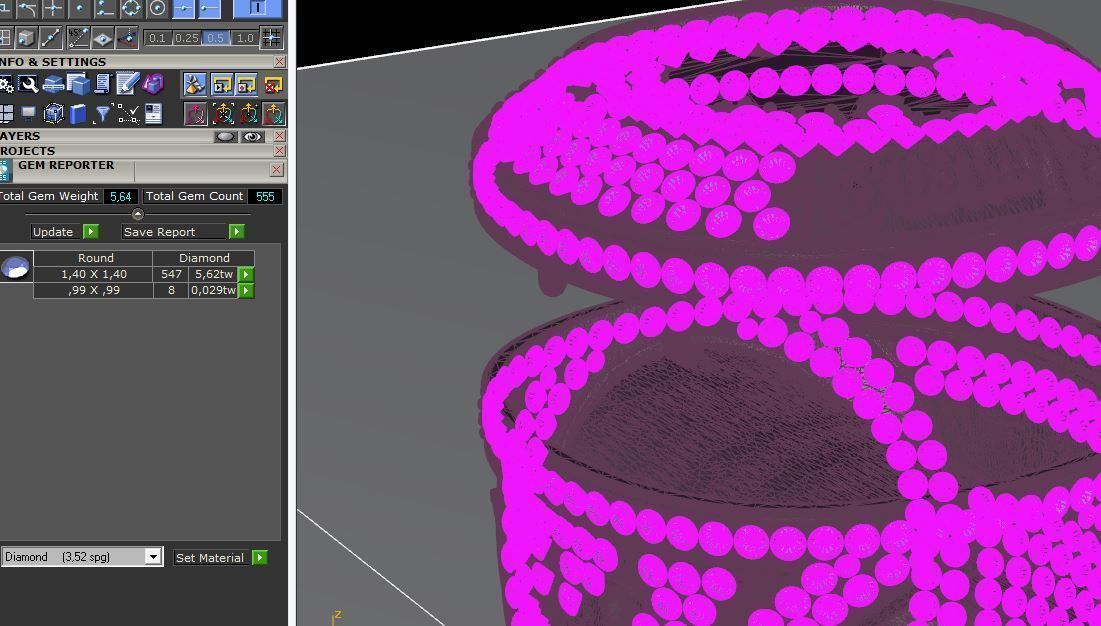Close the Projects panel
The width and height of the screenshot is (1101, 626).
[x=279, y=151]
